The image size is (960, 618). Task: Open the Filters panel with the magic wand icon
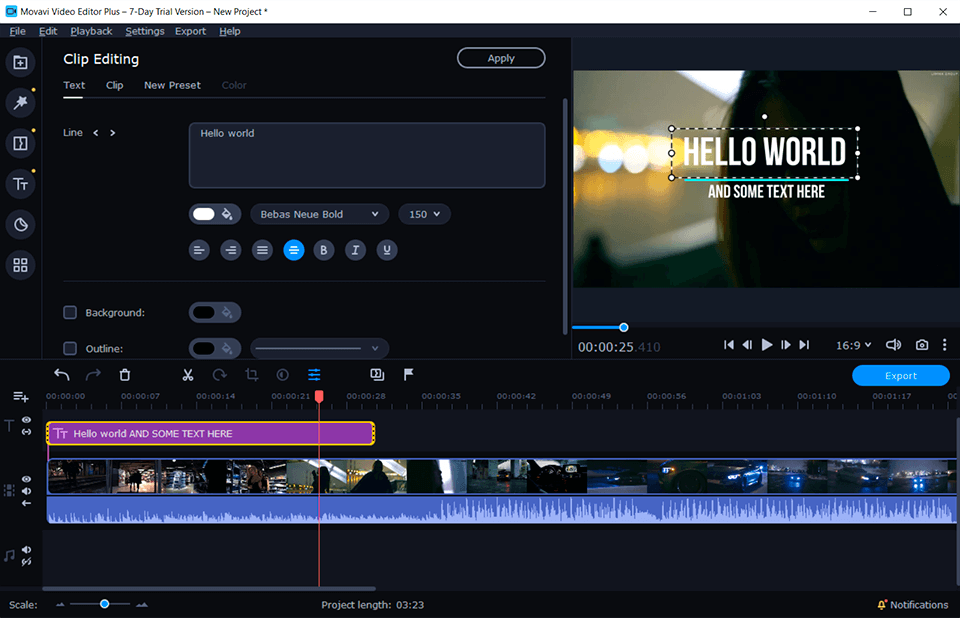click(20, 102)
